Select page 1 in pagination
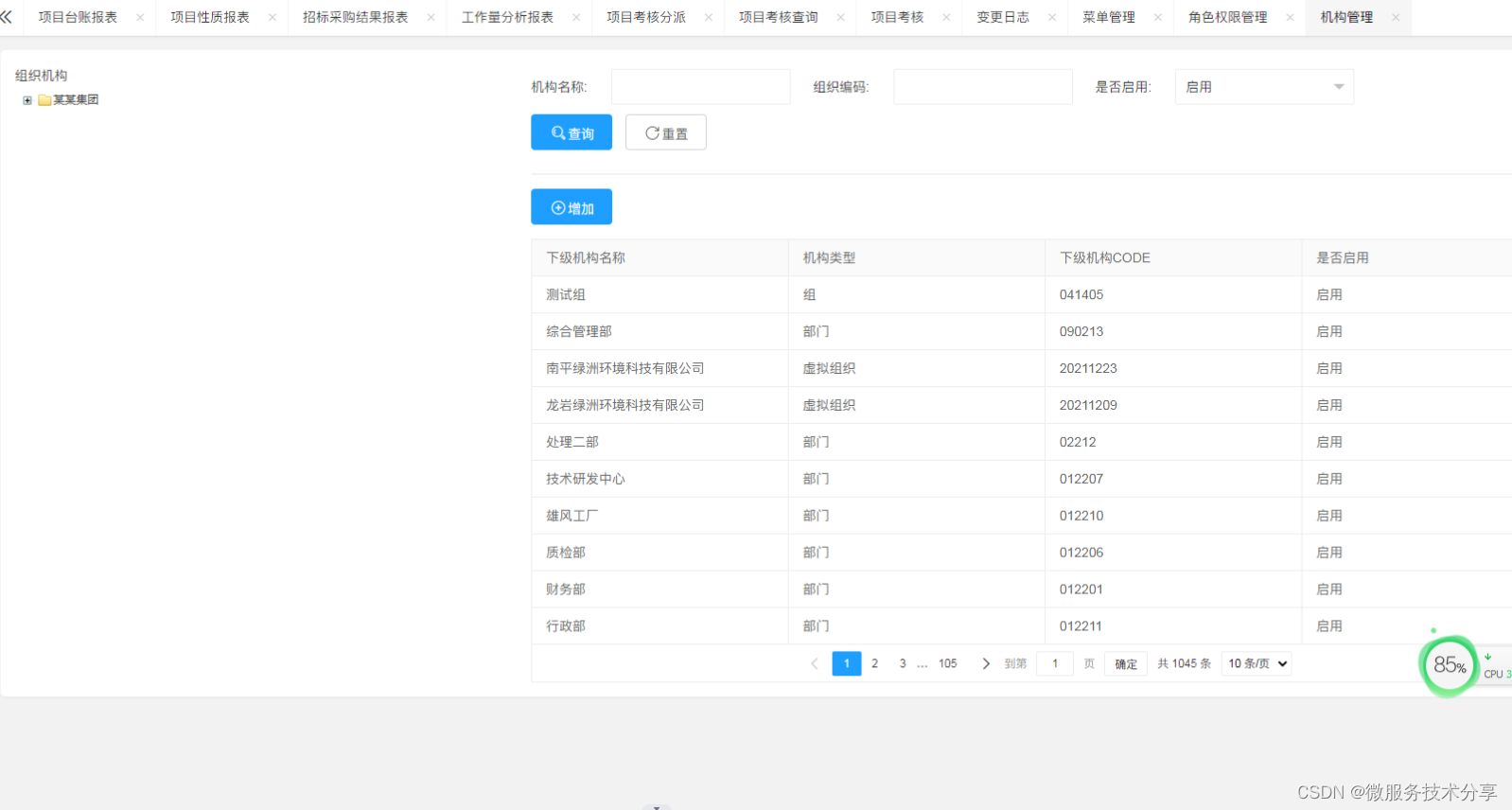Screen dimensions: 1512x810 [847, 663]
